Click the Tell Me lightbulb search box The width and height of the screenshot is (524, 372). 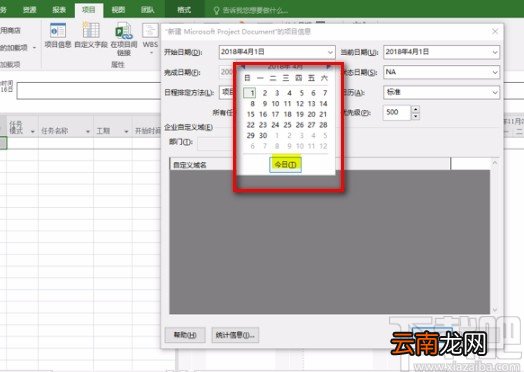coord(251,10)
